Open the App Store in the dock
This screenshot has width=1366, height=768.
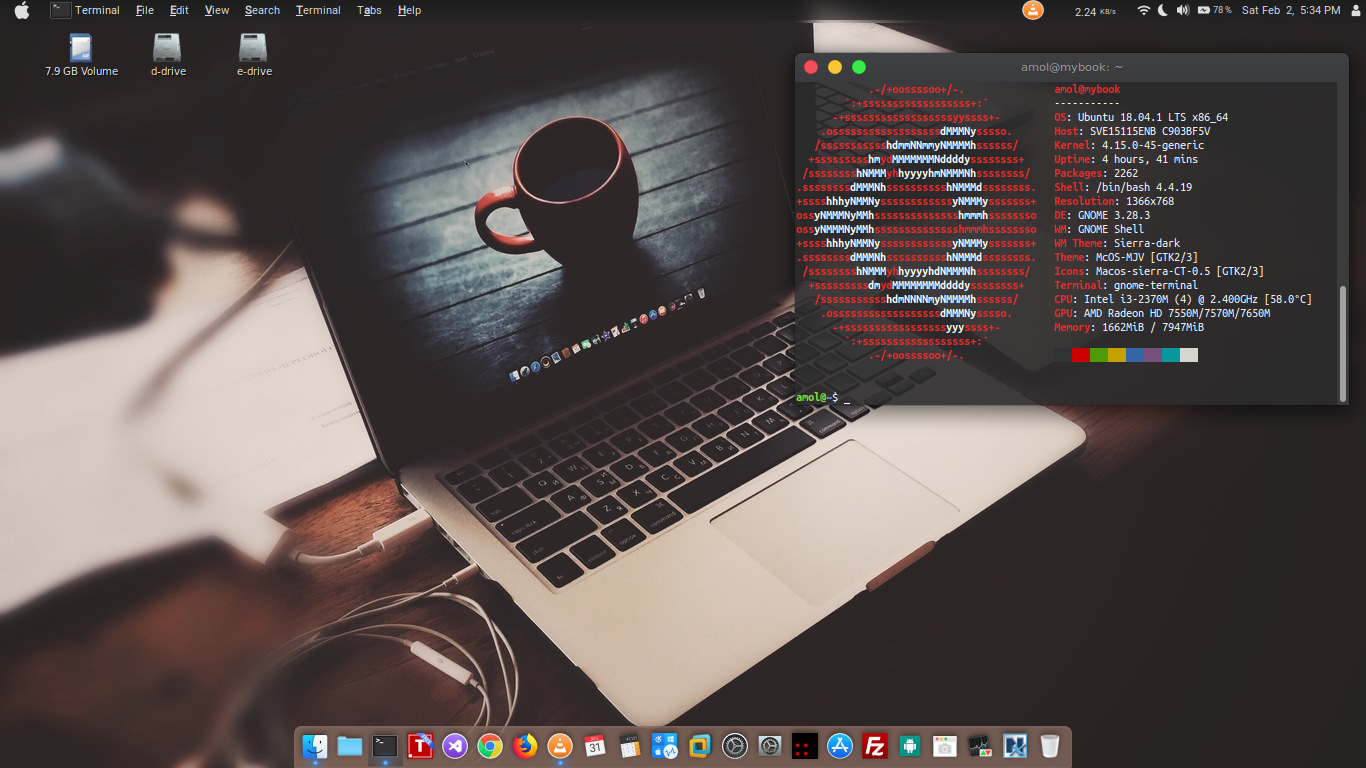tap(840, 746)
